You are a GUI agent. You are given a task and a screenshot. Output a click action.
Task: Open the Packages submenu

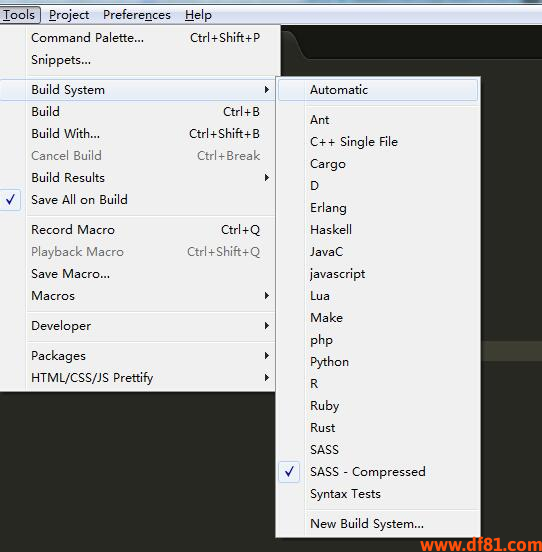coord(137,356)
